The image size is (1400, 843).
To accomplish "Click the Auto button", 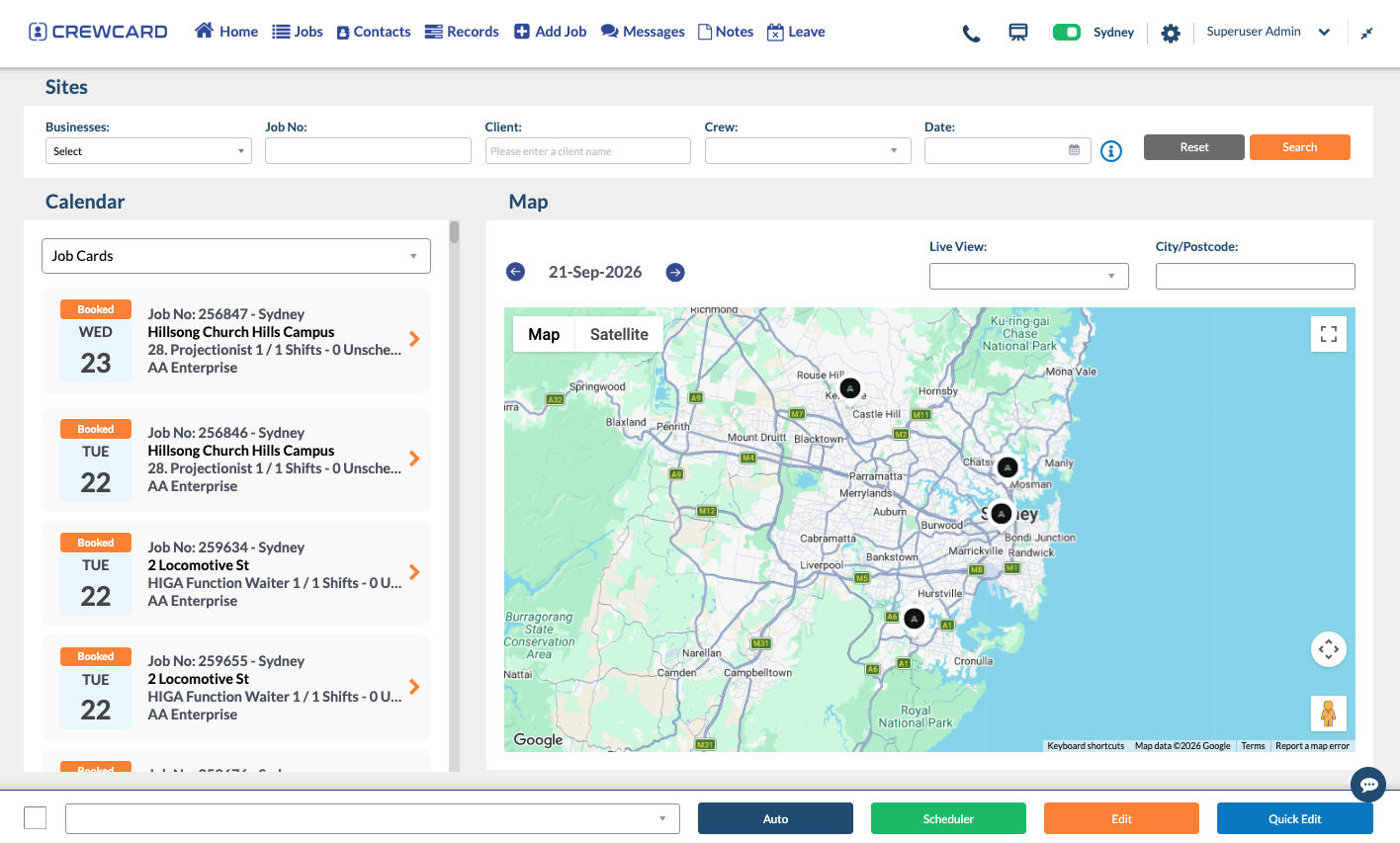I will click(775, 818).
